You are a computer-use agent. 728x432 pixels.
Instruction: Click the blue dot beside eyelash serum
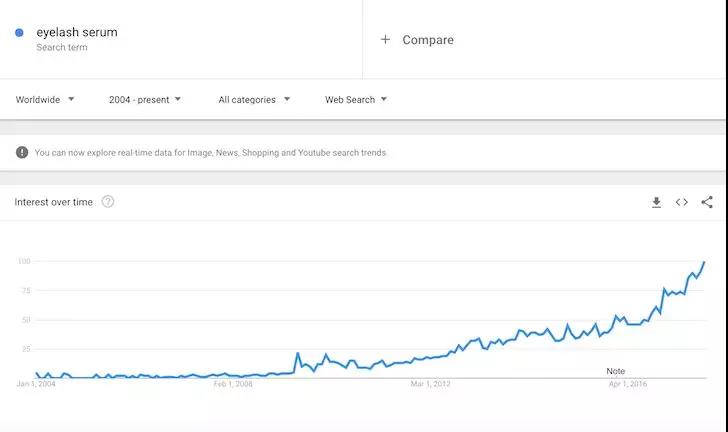(19, 33)
